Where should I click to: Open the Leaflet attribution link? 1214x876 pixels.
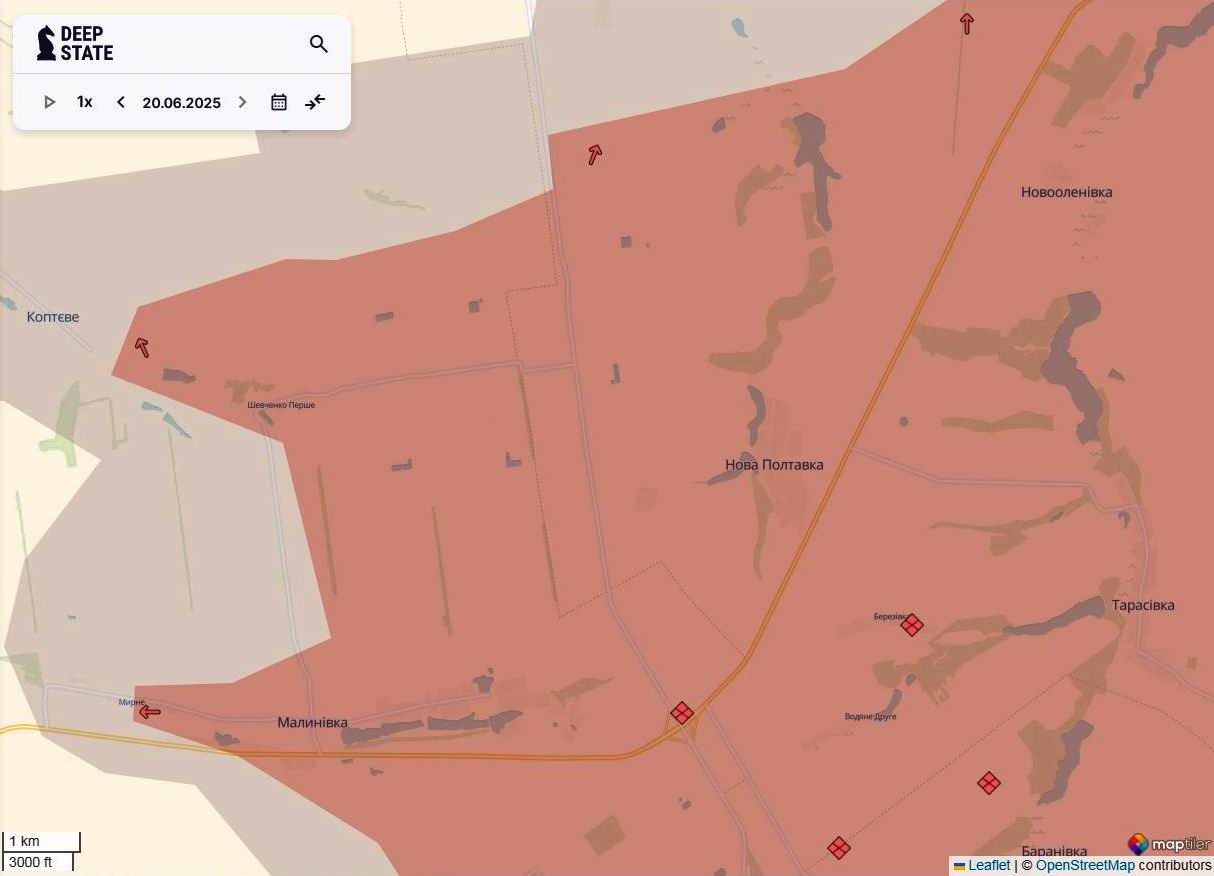(988, 865)
